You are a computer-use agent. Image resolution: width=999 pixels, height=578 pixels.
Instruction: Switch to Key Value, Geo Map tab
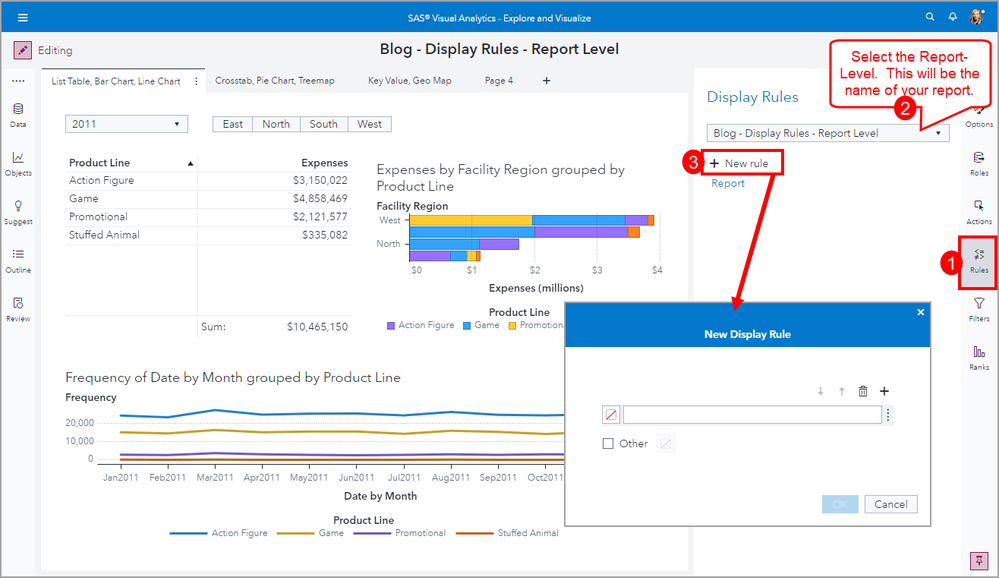(409, 81)
